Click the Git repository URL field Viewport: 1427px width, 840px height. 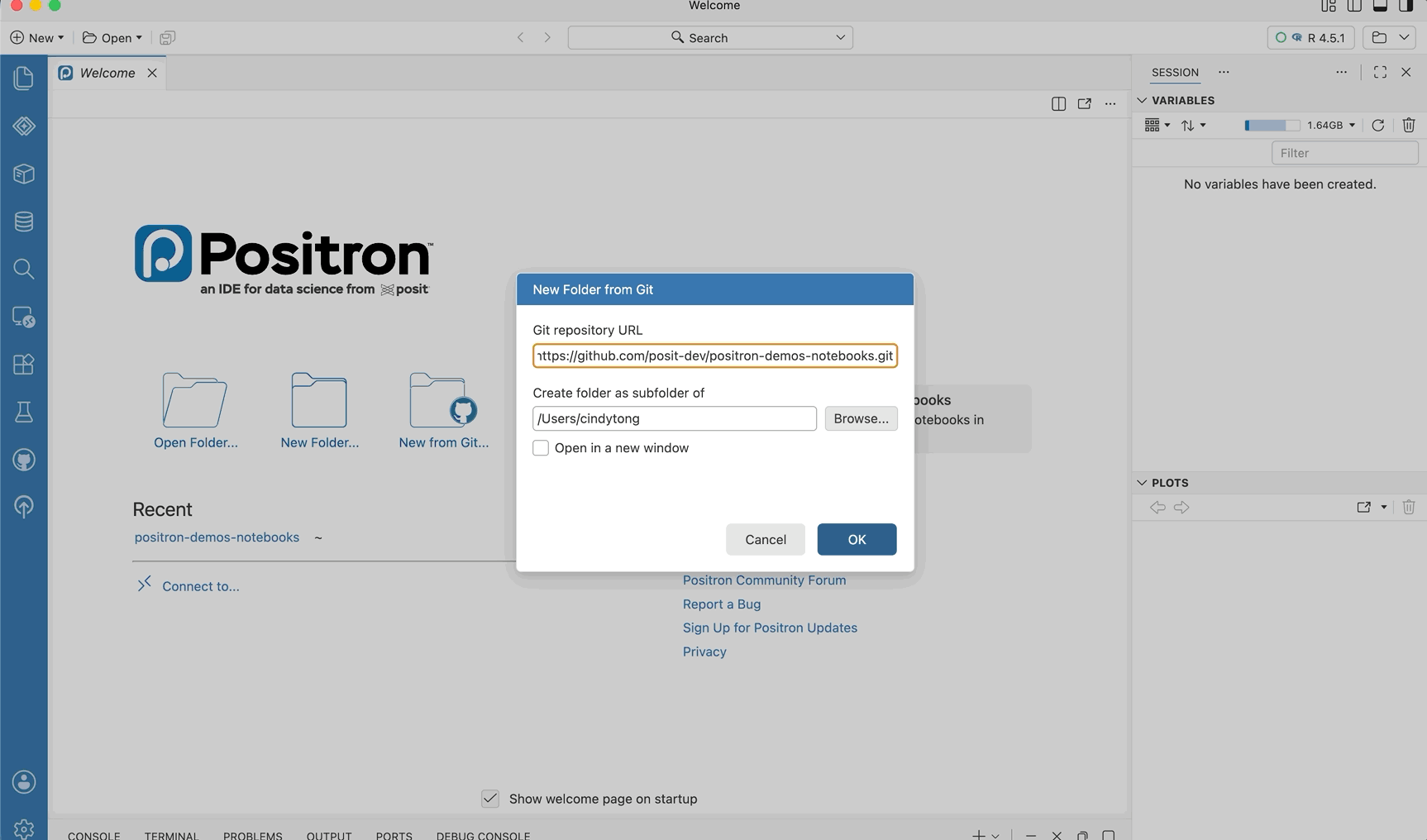pyautogui.click(x=715, y=356)
